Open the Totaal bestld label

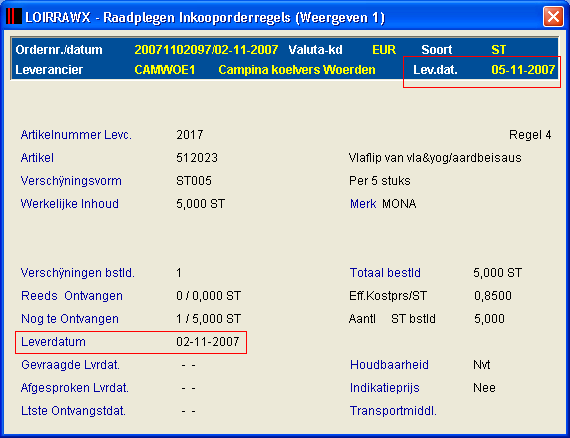coord(385,273)
